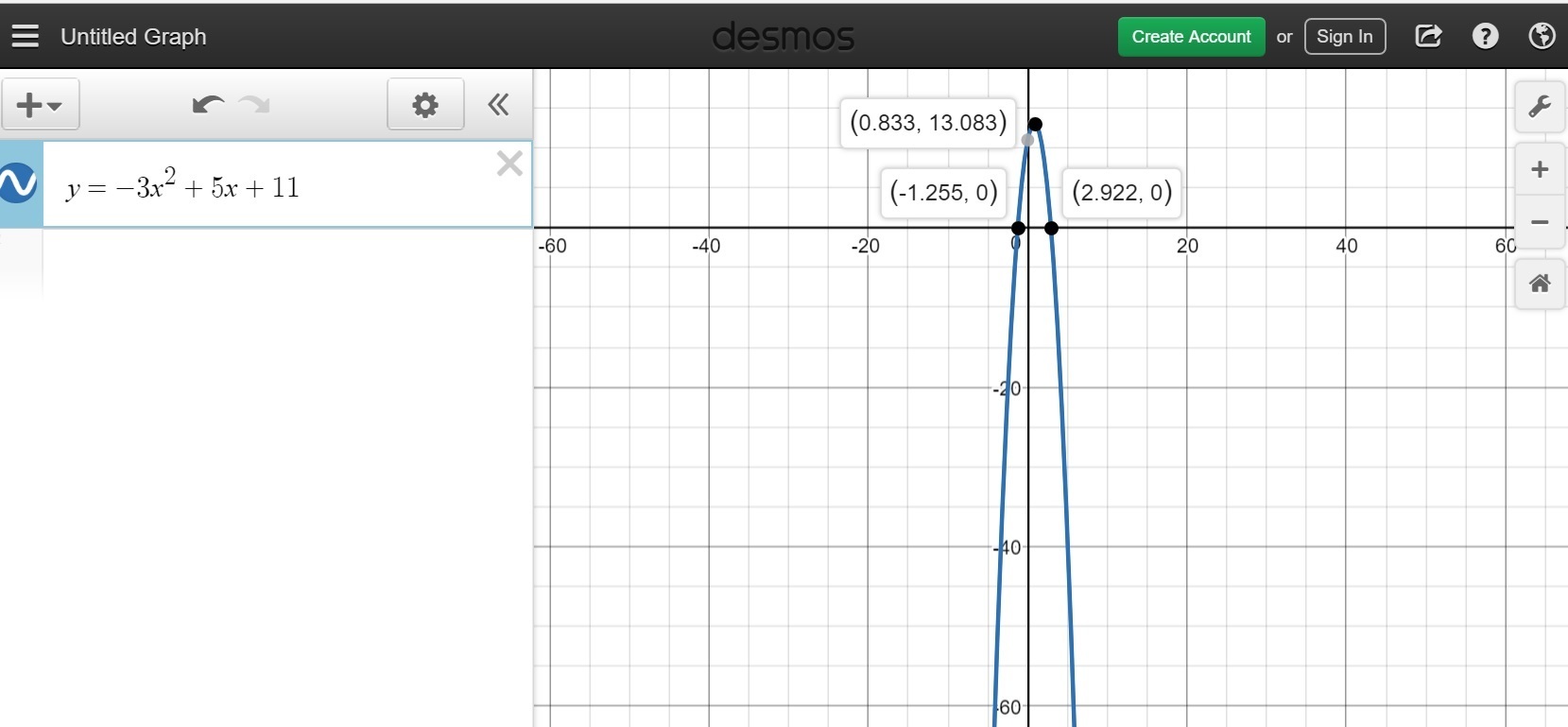Open the Add Item dropdown
Viewport: 1568px width, 727px height.
(x=40, y=104)
